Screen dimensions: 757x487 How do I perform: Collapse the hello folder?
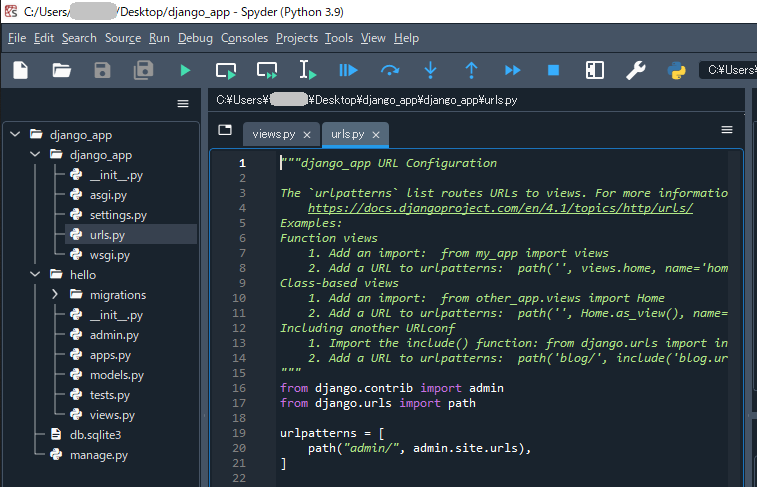click(x=35, y=274)
